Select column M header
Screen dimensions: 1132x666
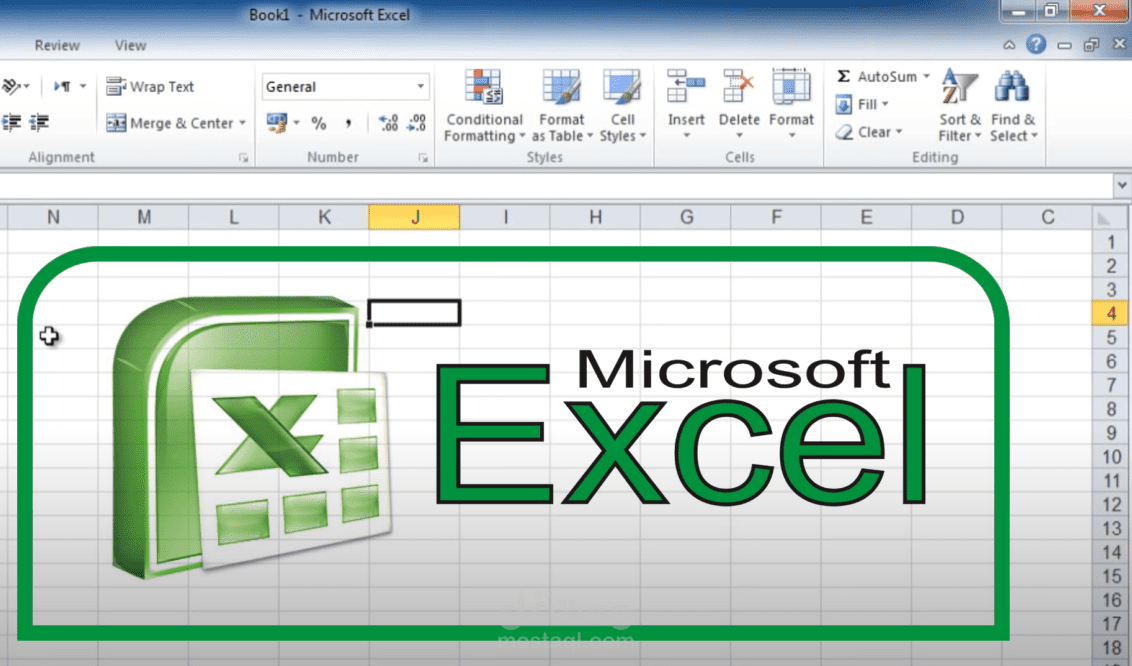(x=143, y=217)
